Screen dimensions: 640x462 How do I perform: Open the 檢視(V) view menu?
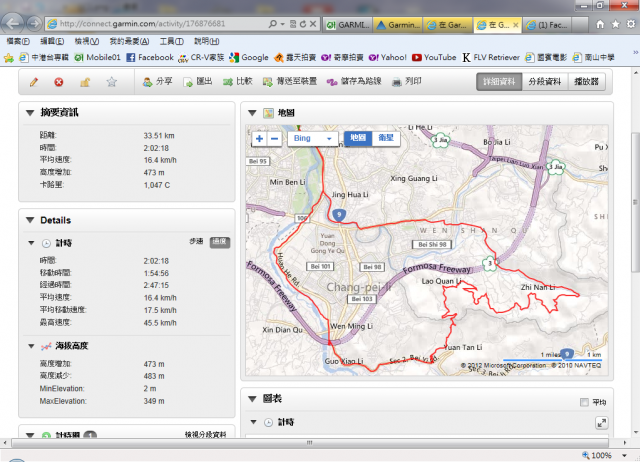pos(87,41)
